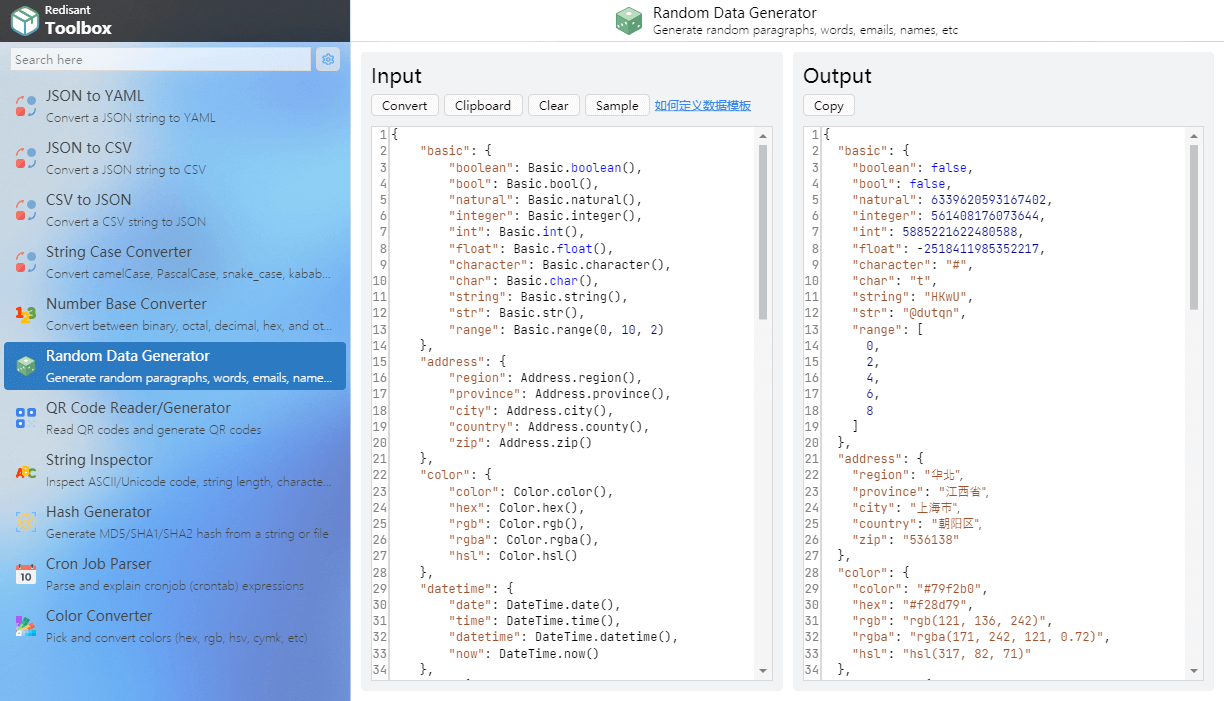Screen dimensions: 1224x701
Task: Open the Cron Job Parser tool
Action: coord(175,574)
